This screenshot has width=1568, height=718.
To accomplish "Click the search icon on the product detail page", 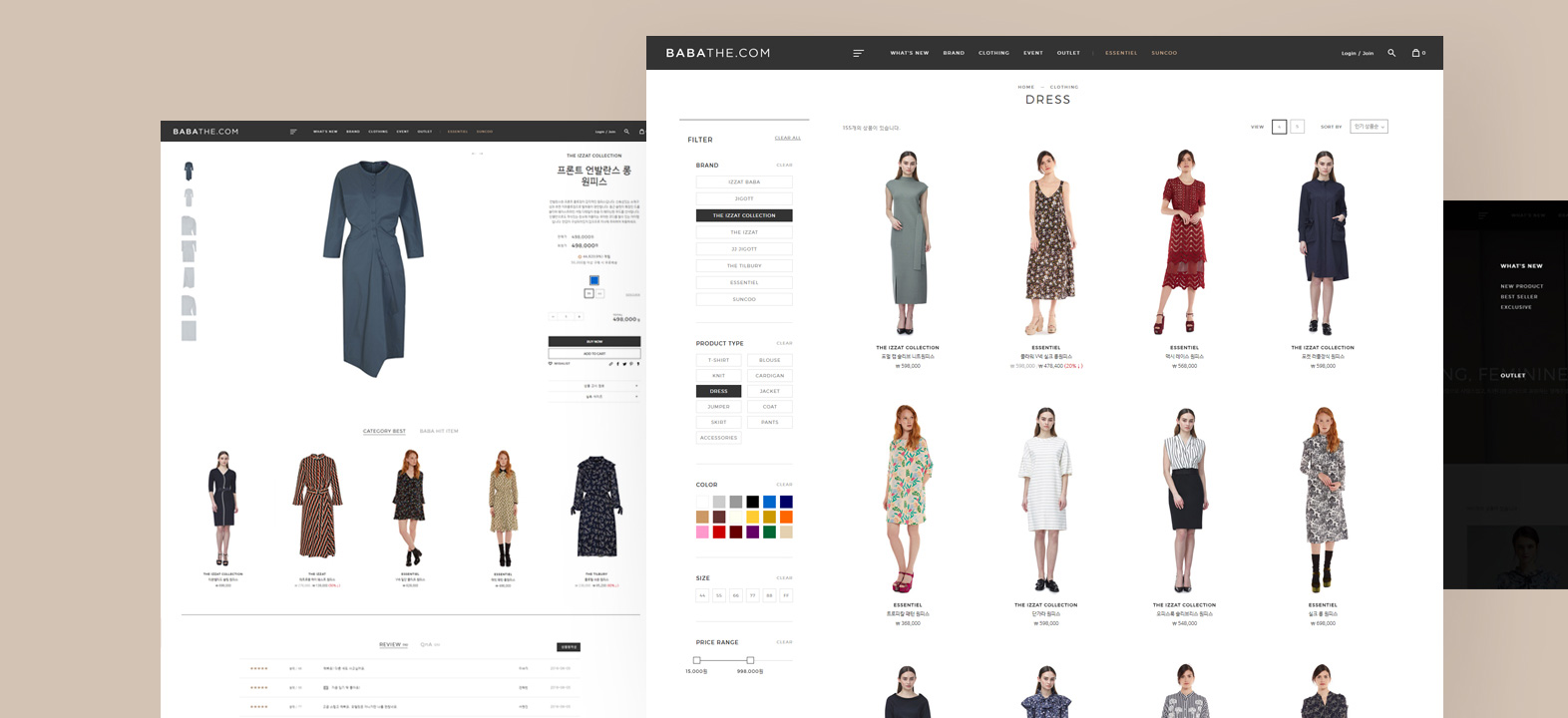I will click(x=626, y=132).
